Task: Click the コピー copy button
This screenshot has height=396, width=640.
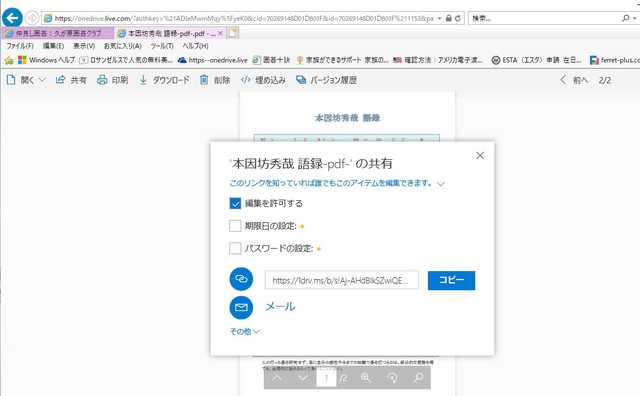Action: [451, 280]
